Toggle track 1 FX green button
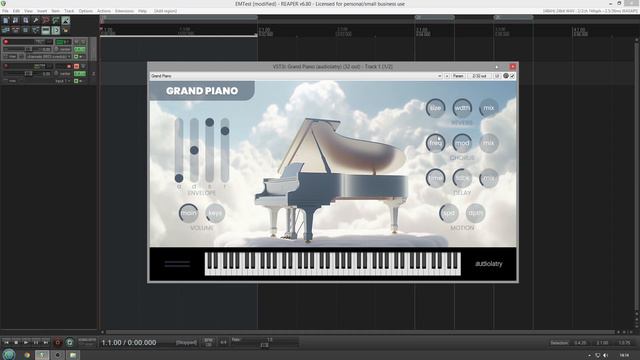Screen dimensions: 640x360 80,49
